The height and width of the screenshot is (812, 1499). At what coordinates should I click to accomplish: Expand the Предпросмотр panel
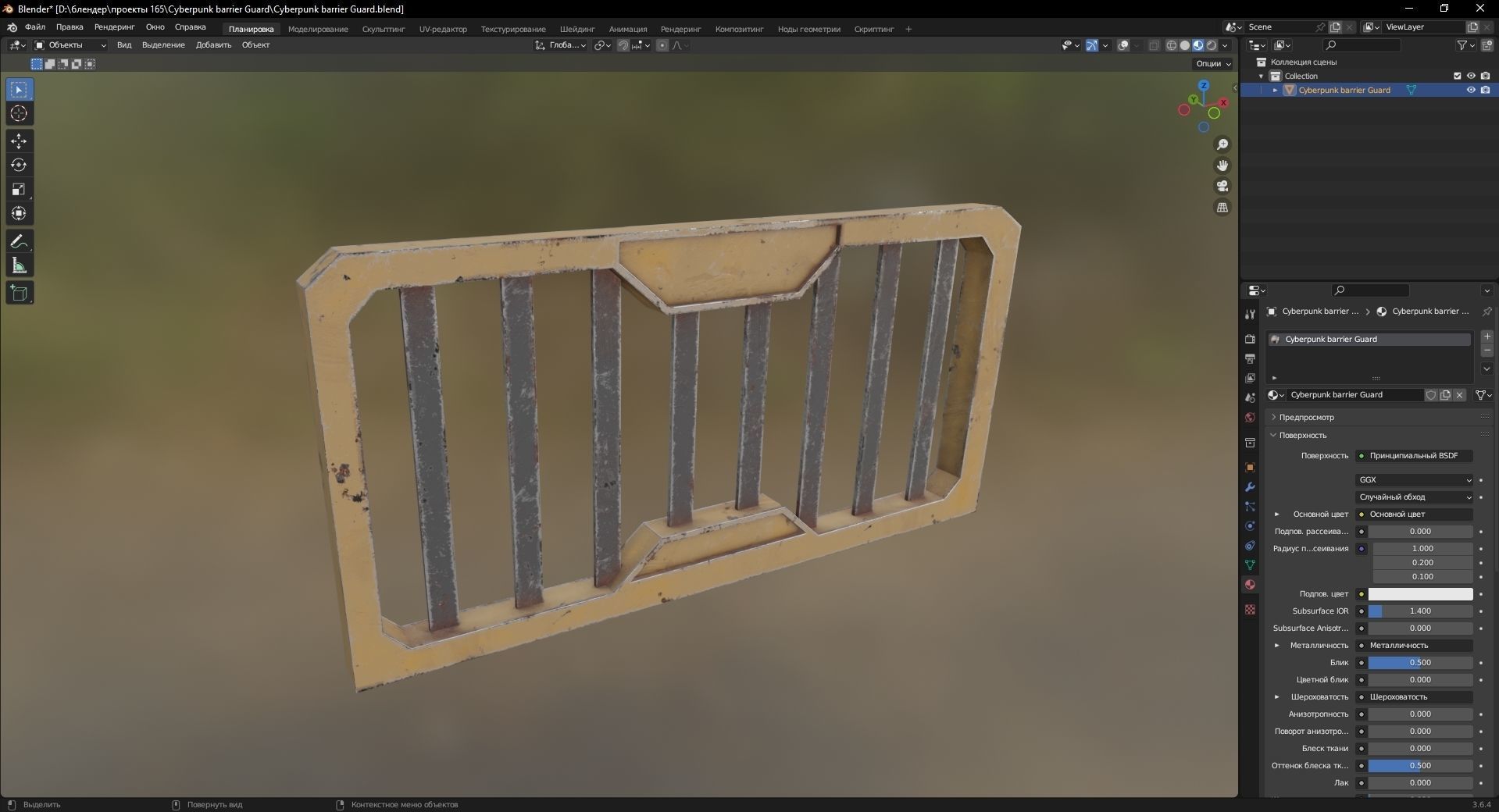coord(1306,418)
